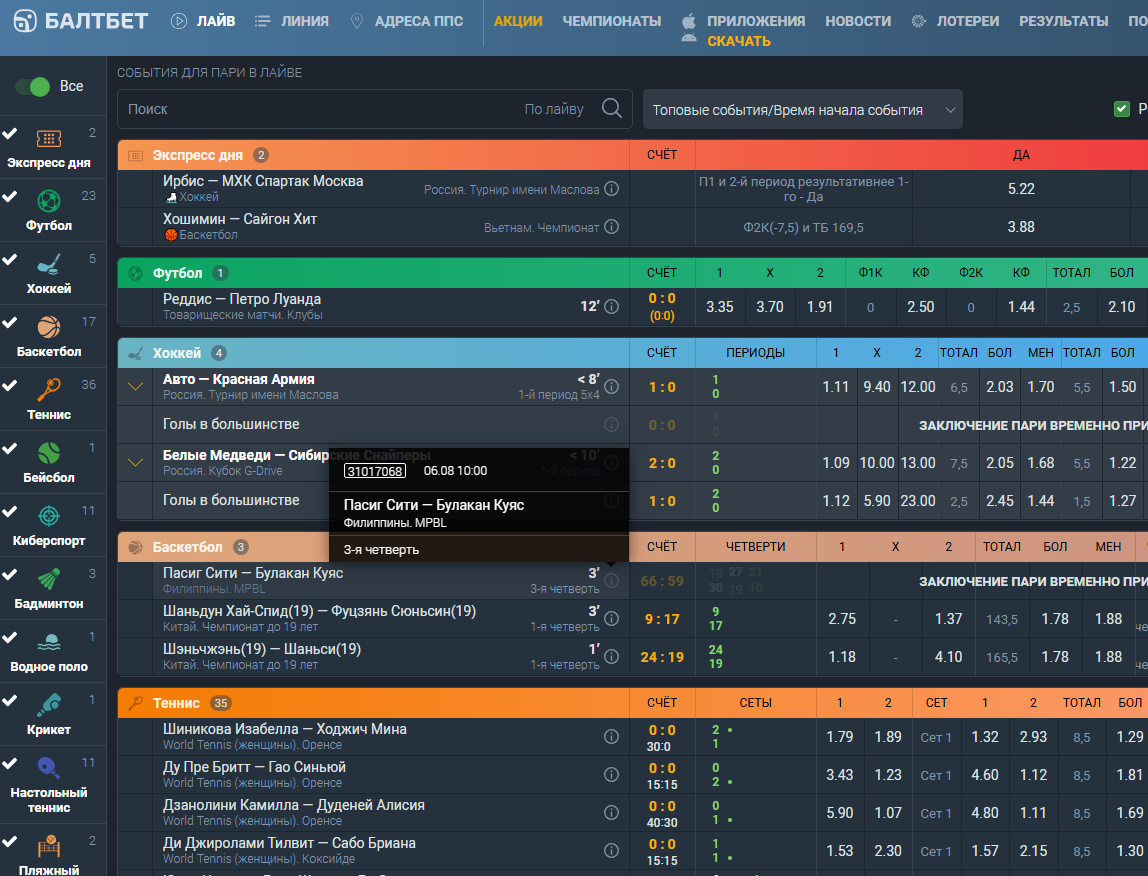Open the Топовые события sorting dropdown
Image resolution: width=1148 pixels, height=876 pixels.
(x=802, y=109)
